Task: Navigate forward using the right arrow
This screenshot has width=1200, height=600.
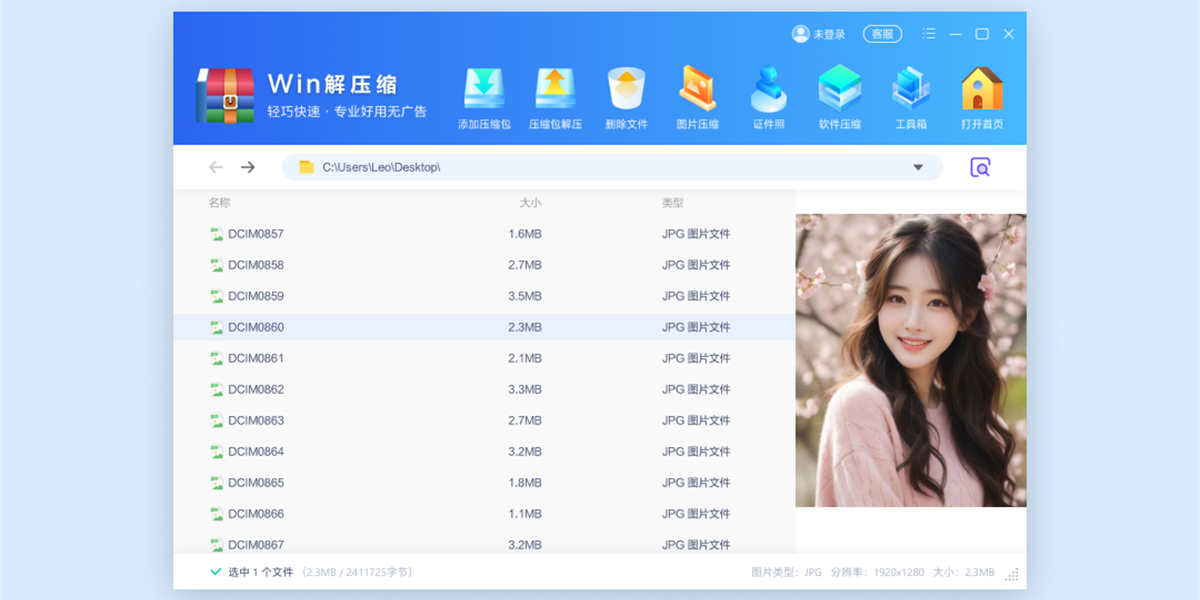Action: point(248,167)
